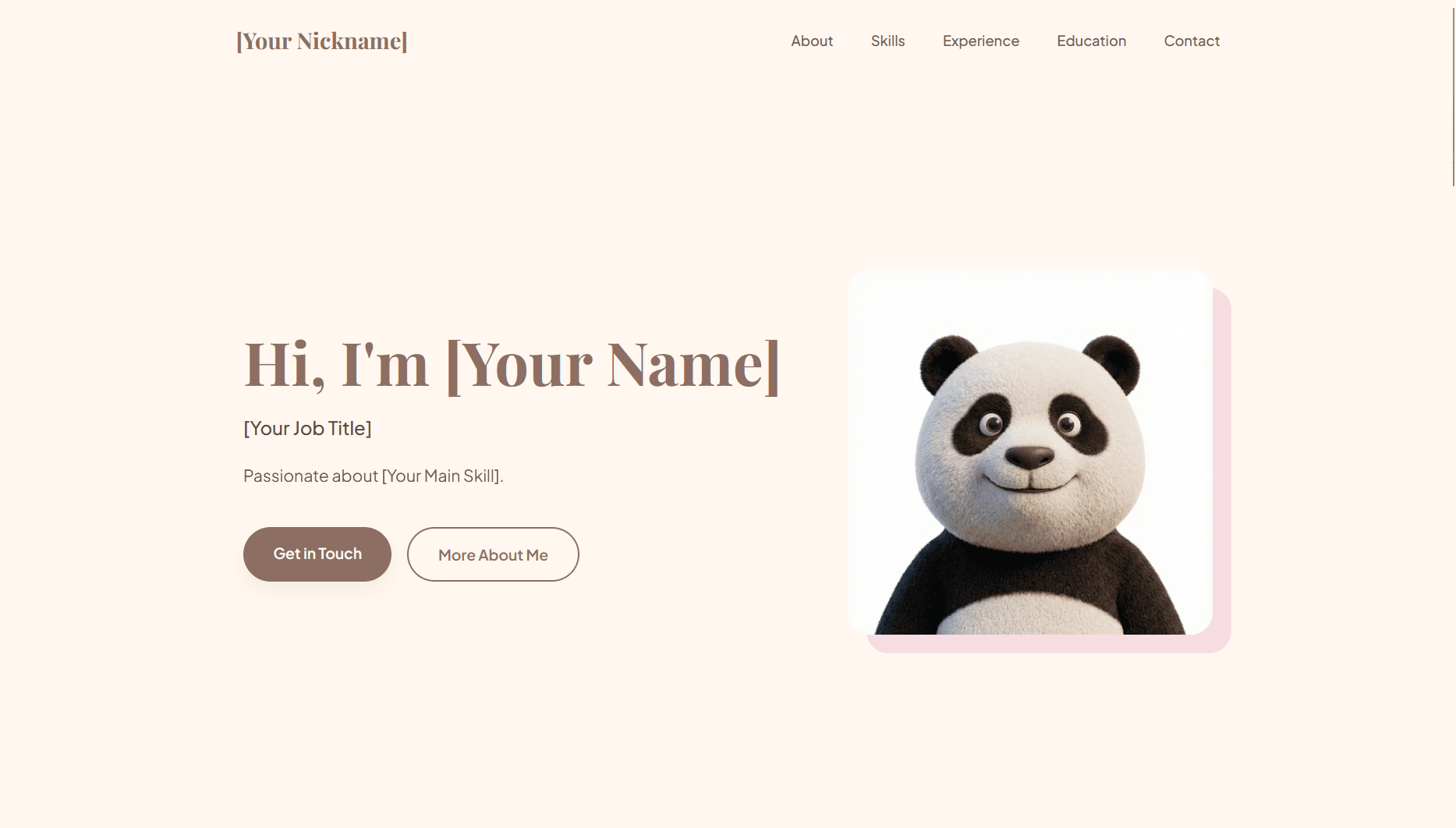Click the panda's white belly in the photo
The height and width of the screenshot is (828, 1456).
tap(1029, 612)
